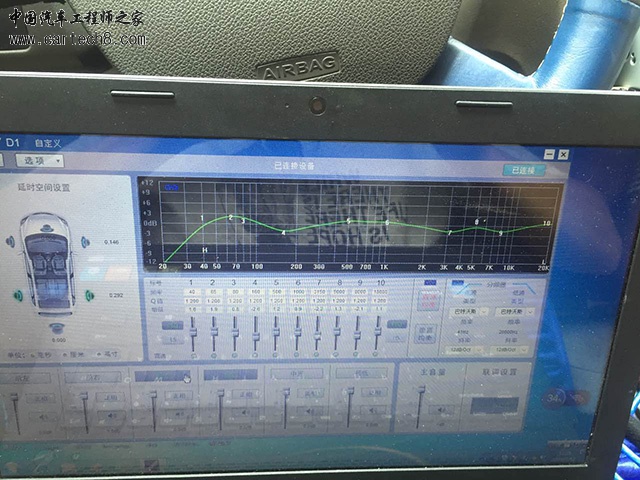Click the phase button in the 中置 channel
Image resolution: width=640 pixels, height=480 pixels.
click(x=309, y=393)
